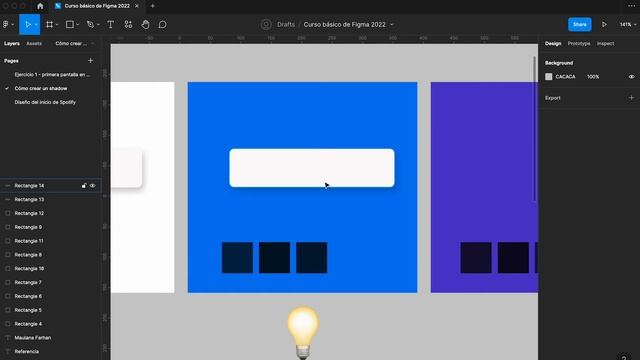Switch to the Assets tab
The height and width of the screenshot is (360, 640).
coord(34,43)
